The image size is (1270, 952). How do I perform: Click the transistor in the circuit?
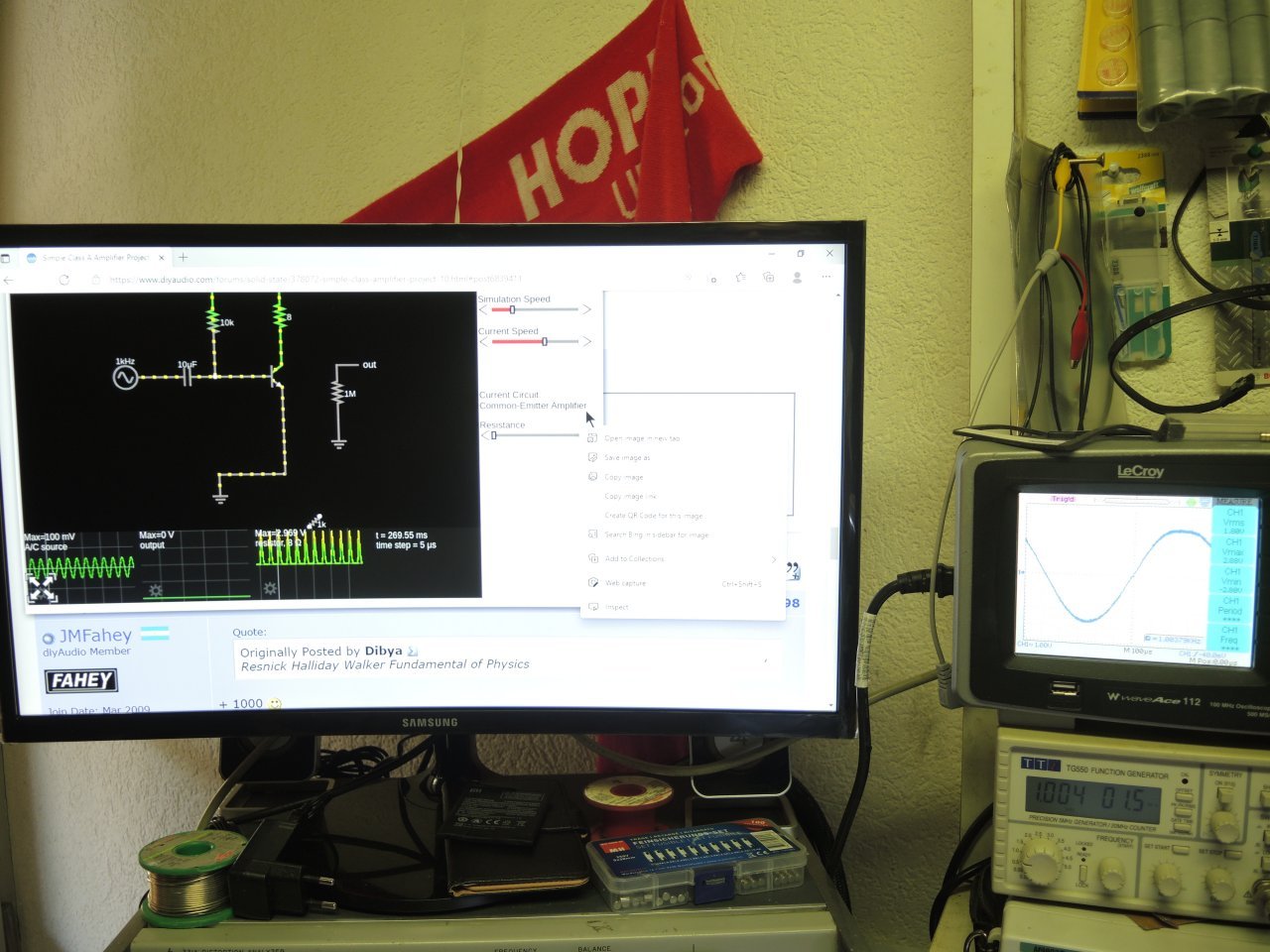coord(276,377)
